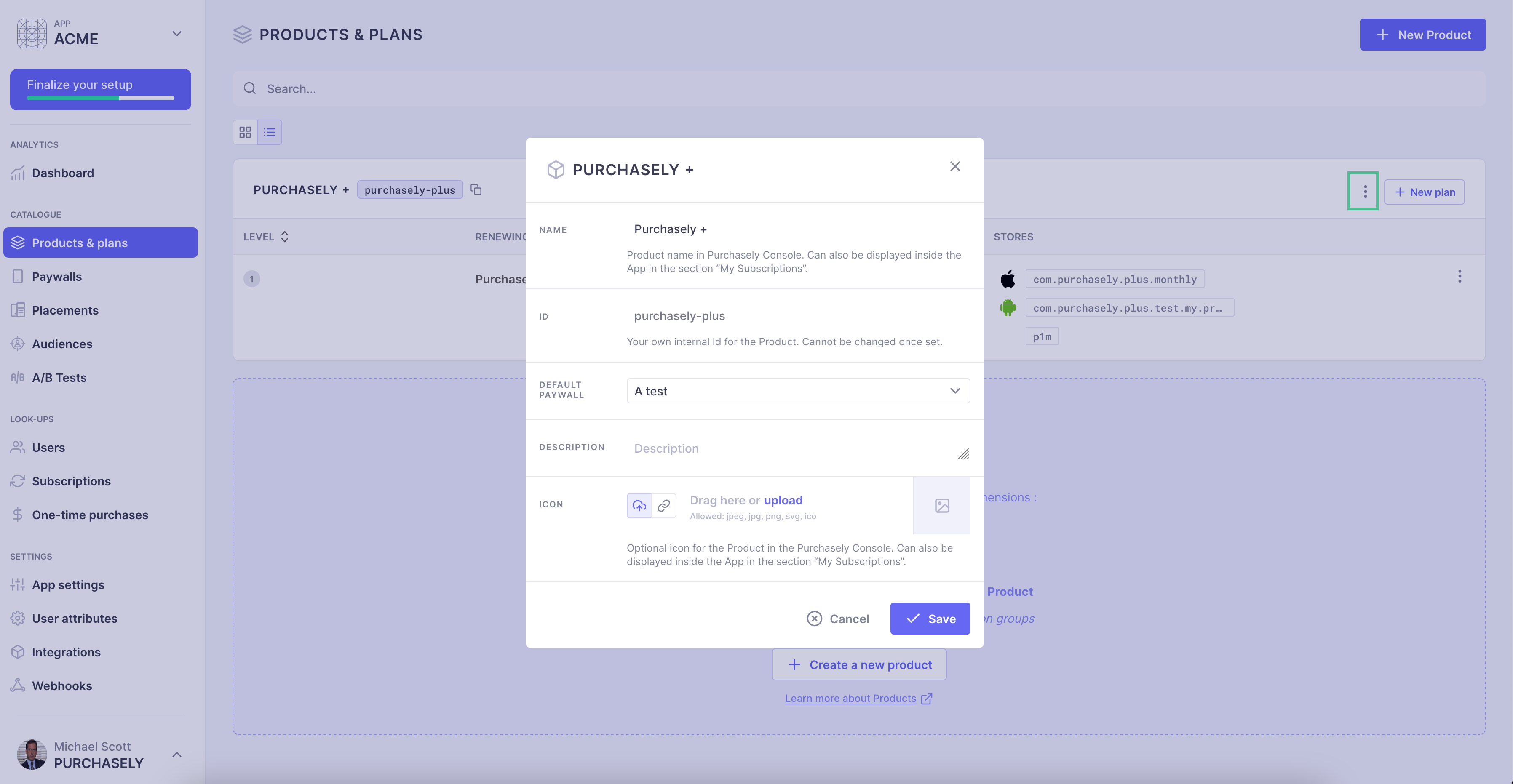This screenshot has height=784, width=1513.
Task: Click the link URL icon beside upload
Action: tap(664, 505)
